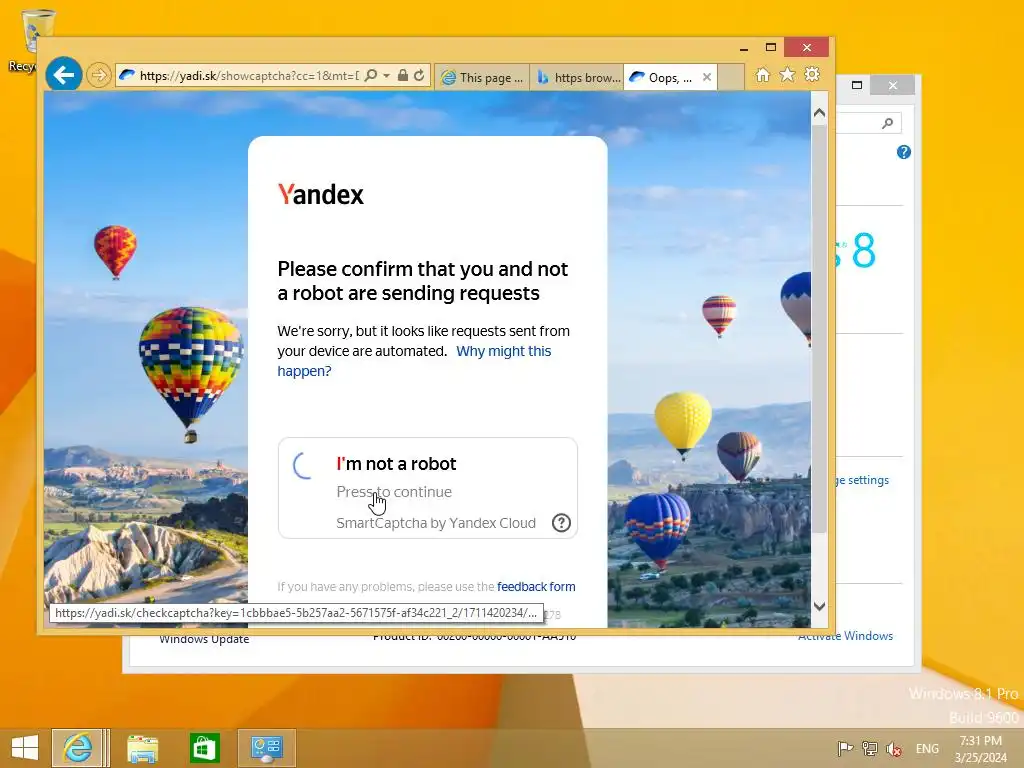Click the 'I'm not a robot' captcha label
Screen dimensions: 1024x768
click(x=396, y=464)
